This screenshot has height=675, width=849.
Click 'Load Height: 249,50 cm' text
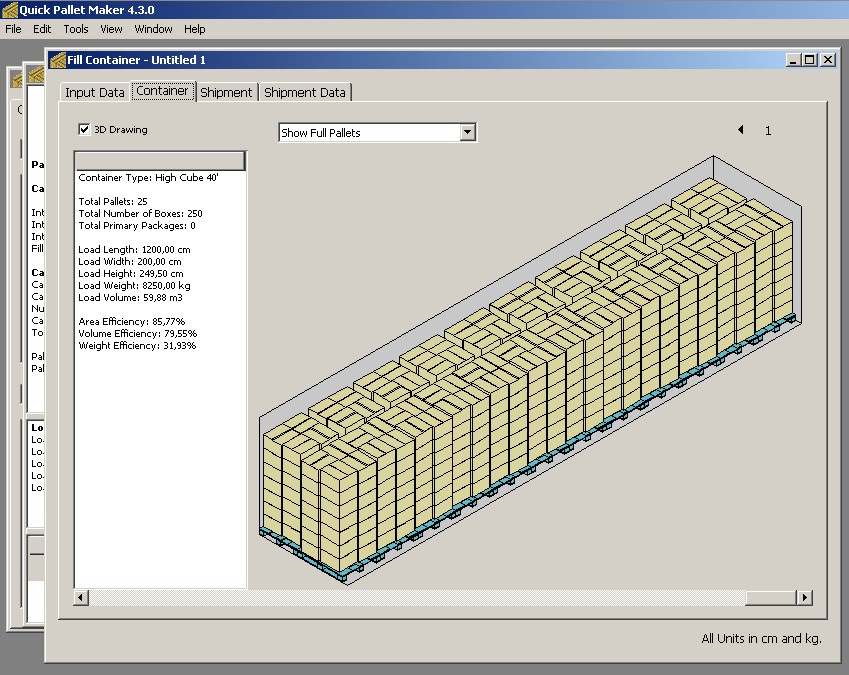[130, 273]
